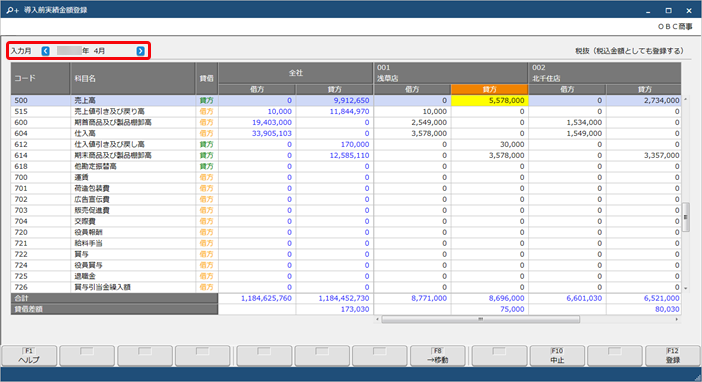702x382 pixels.
Task: Click the F8 →移動 button
Action: (x=437, y=356)
